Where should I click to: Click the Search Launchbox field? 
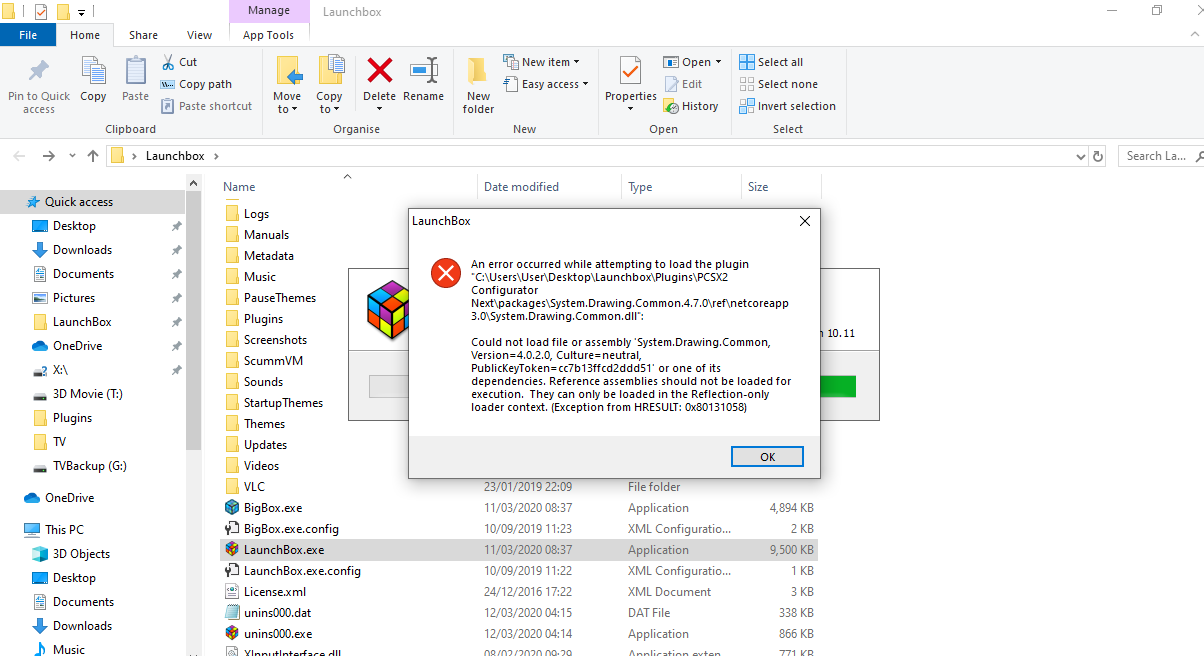pos(1160,156)
